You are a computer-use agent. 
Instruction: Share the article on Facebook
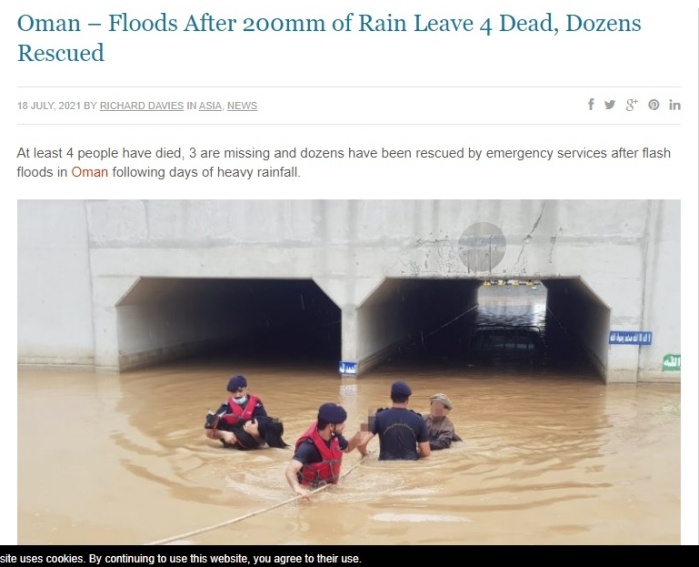[591, 105]
